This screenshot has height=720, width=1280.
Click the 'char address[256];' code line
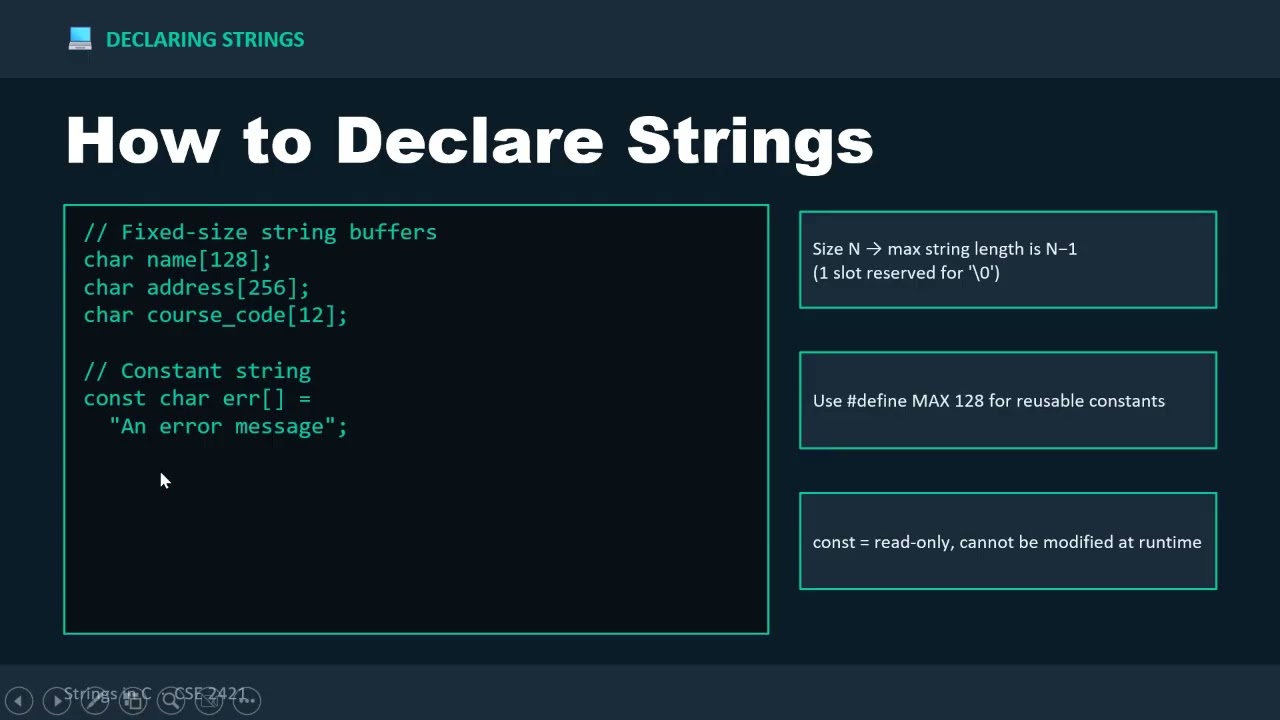click(197, 288)
